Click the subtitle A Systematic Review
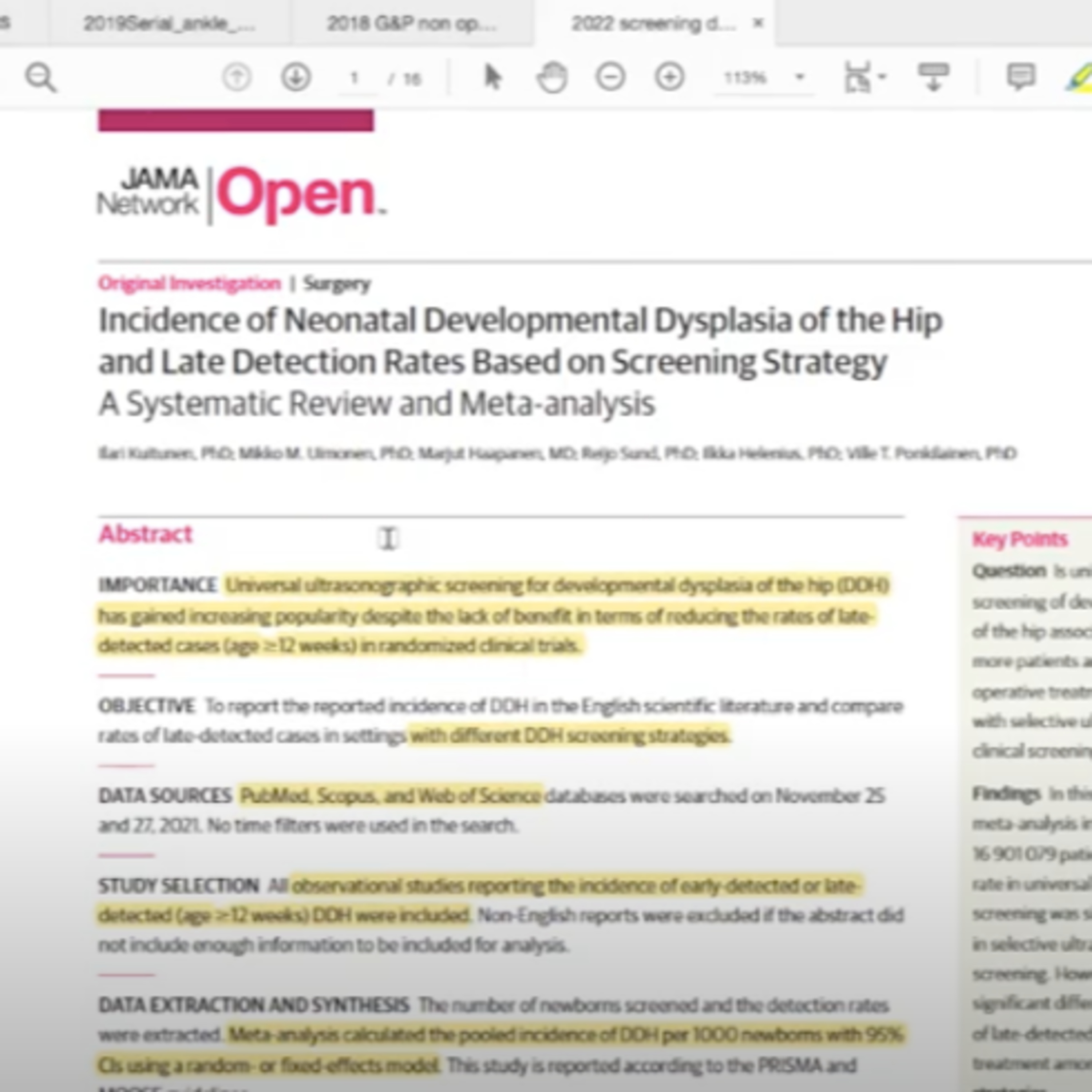The width and height of the screenshot is (1092, 1092). click(x=376, y=404)
